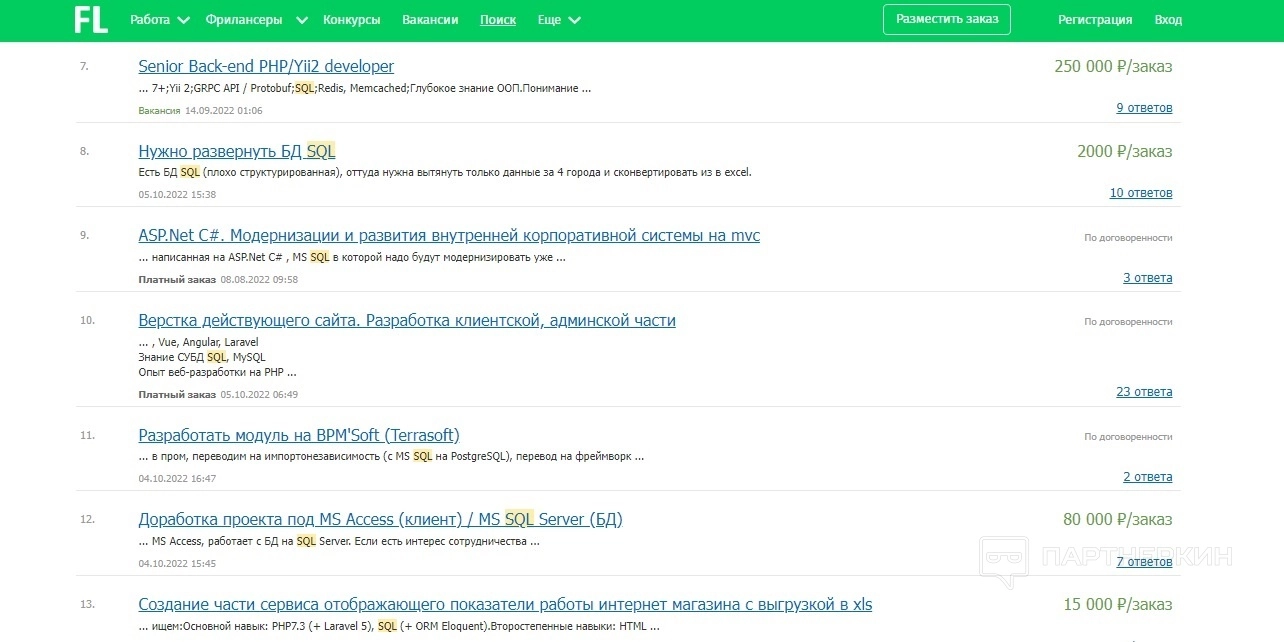Click the Регистрация link
1284x642 pixels.
(x=1095, y=20)
